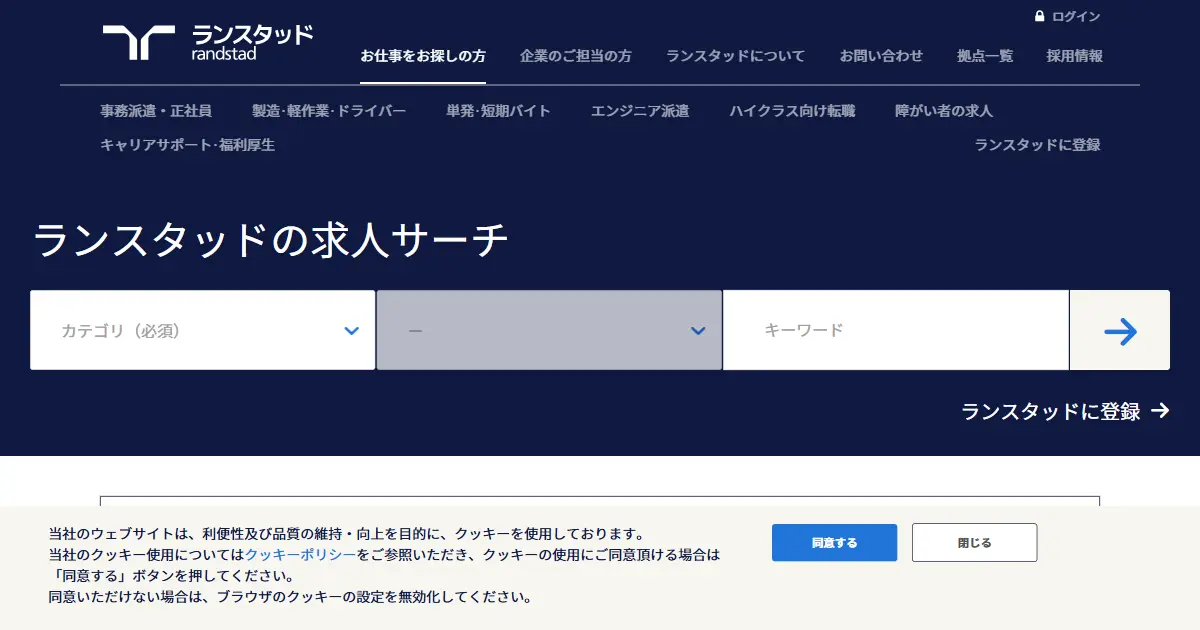This screenshot has height=630, width=1200.
Task: Open 製造・軽作業・ドライバー link
Action: coord(329,111)
